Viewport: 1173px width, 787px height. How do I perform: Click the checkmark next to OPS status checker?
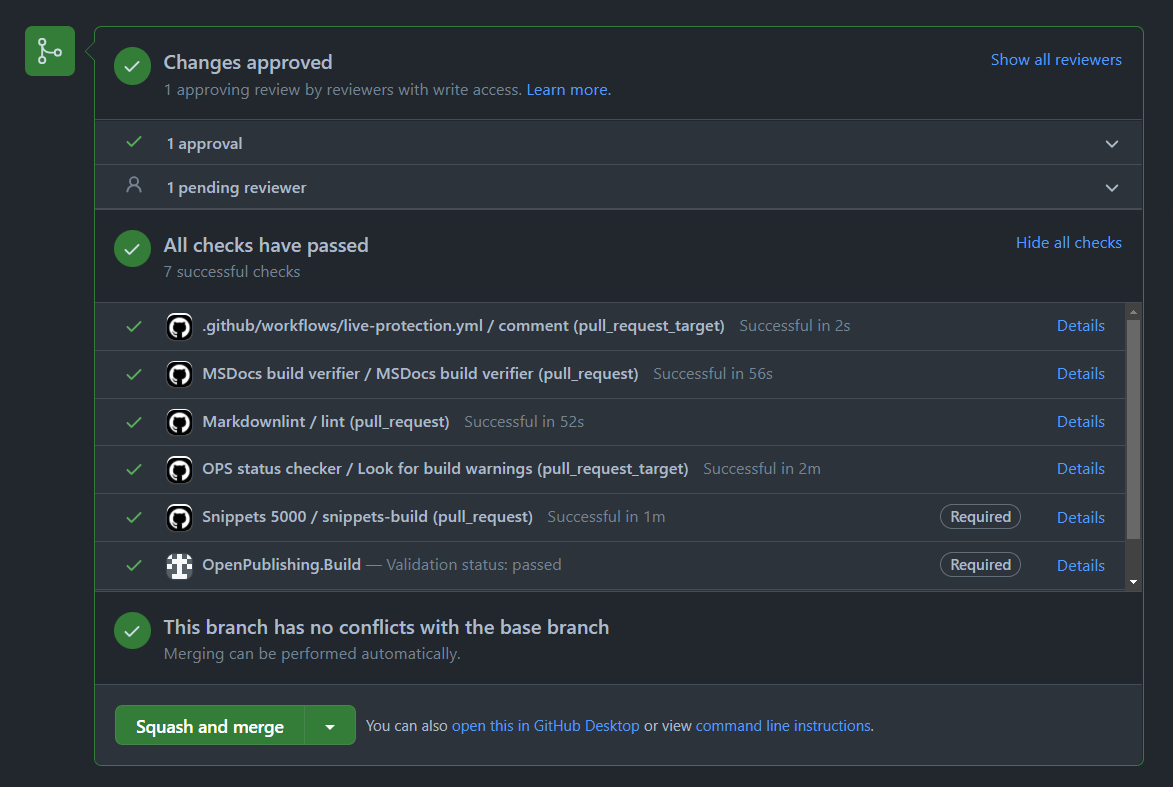click(133, 468)
